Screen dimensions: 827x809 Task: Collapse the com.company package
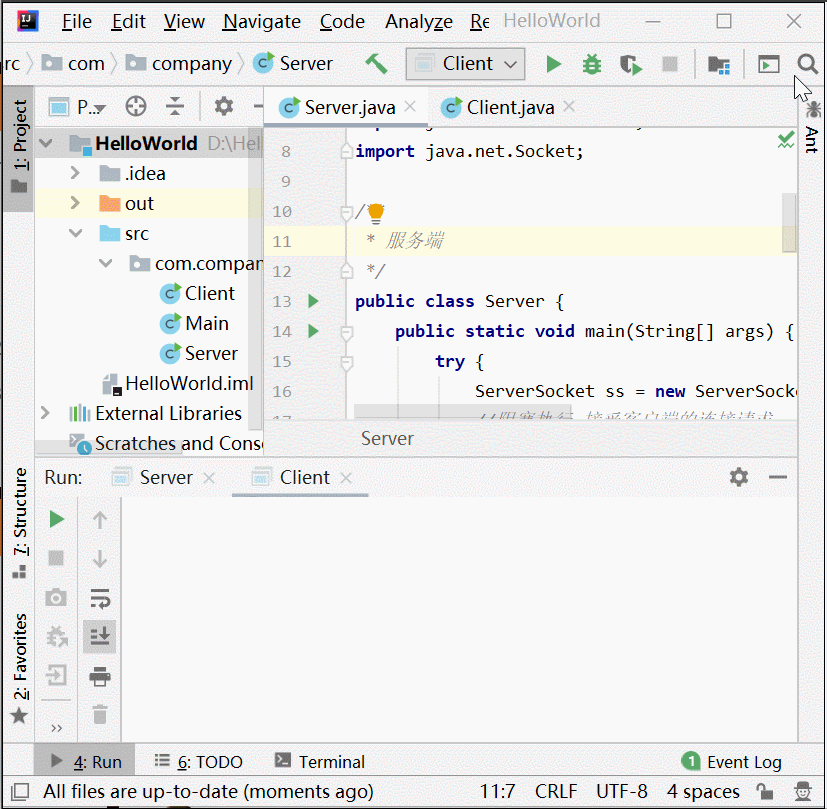click(106, 263)
